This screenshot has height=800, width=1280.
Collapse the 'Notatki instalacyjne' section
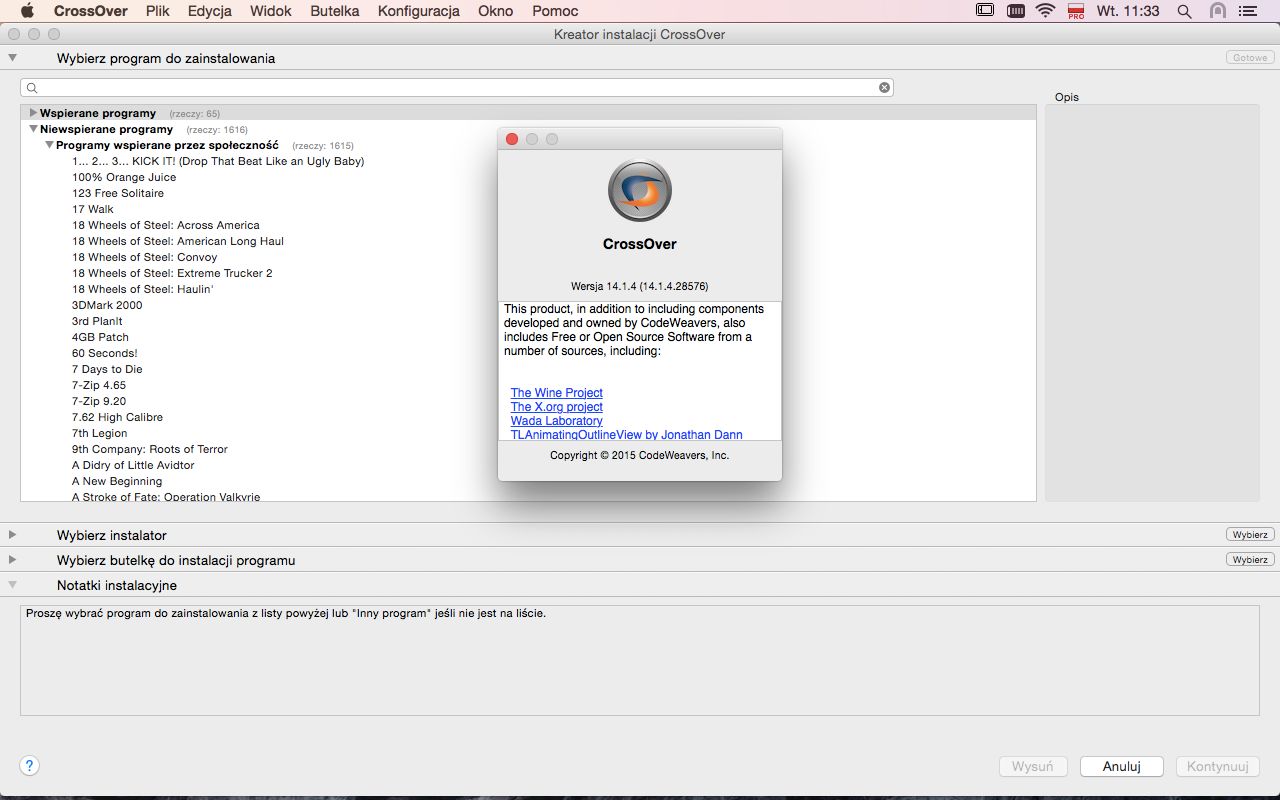point(13,585)
